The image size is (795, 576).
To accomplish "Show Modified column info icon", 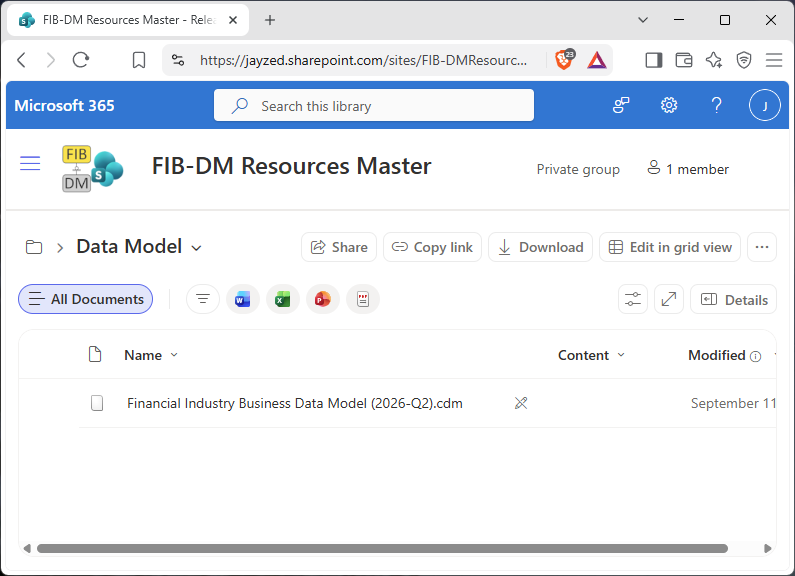I will (x=755, y=356).
